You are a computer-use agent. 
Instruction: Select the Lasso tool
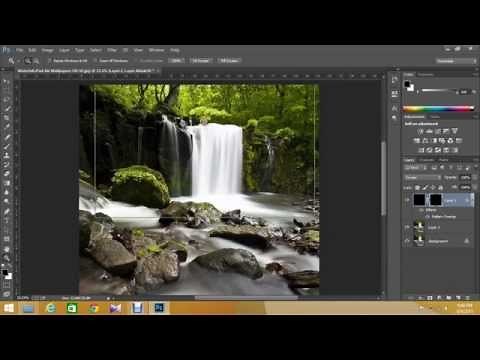tap(6, 99)
